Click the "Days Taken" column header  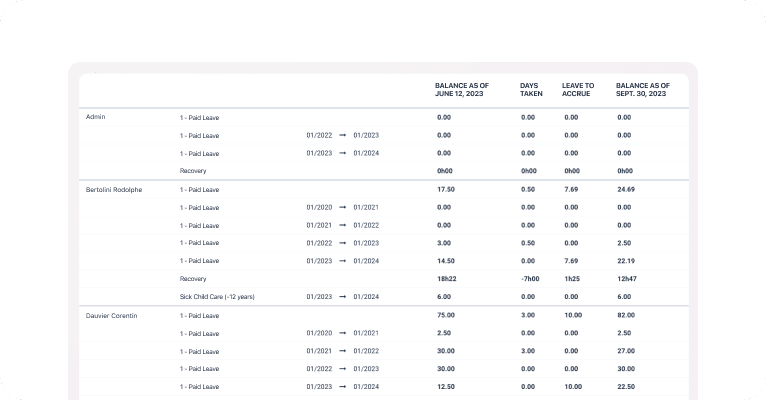tap(531, 89)
